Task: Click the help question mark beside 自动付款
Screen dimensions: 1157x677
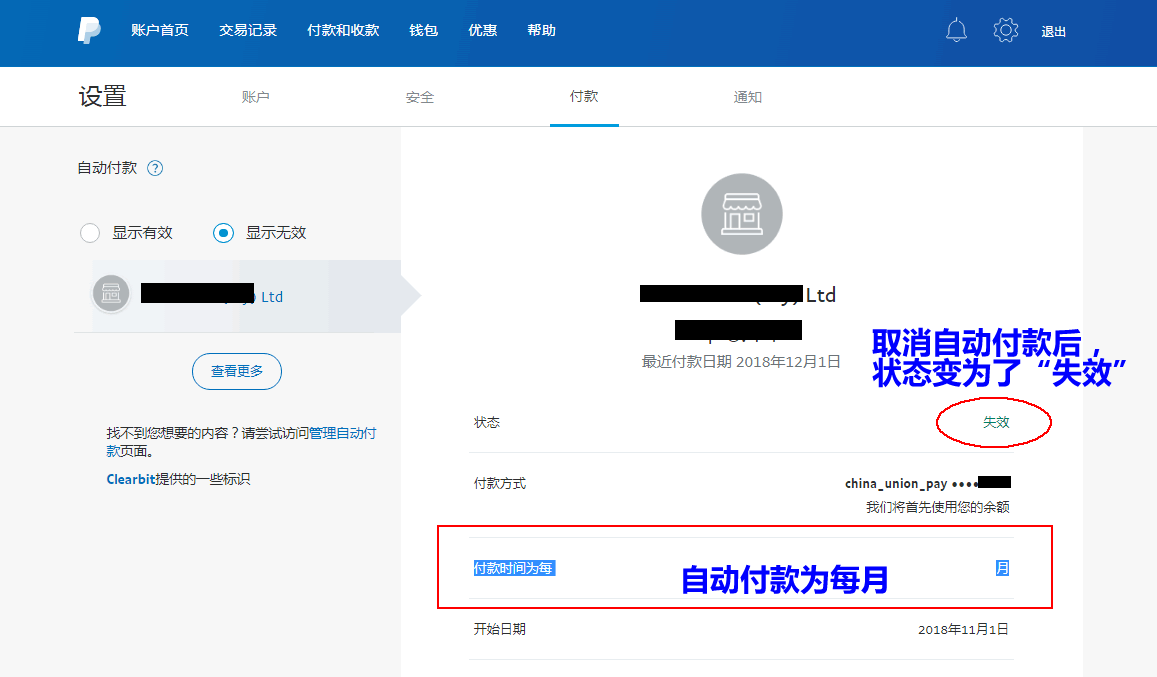Action: [x=155, y=168]
